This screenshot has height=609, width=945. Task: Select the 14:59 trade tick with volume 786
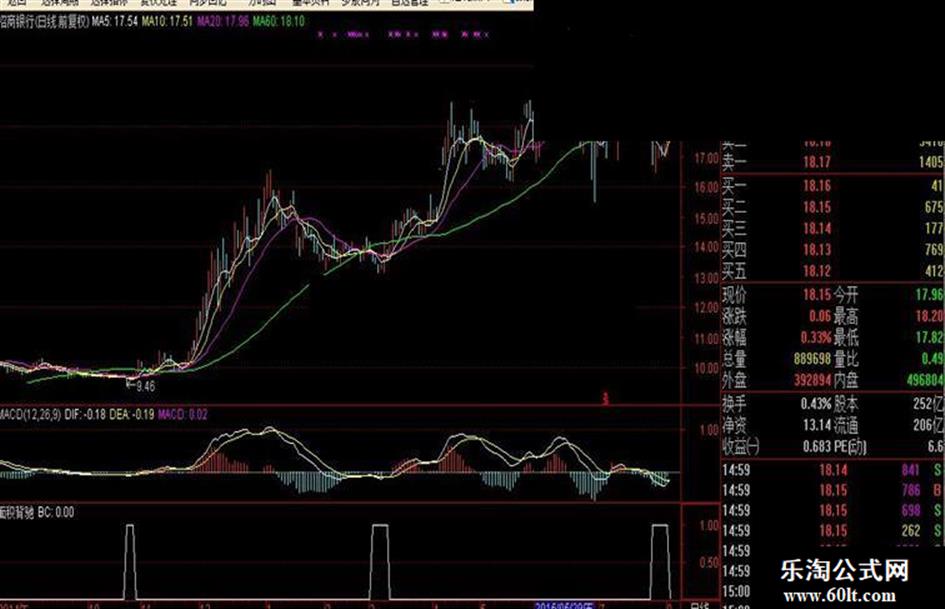click(832, 490)
